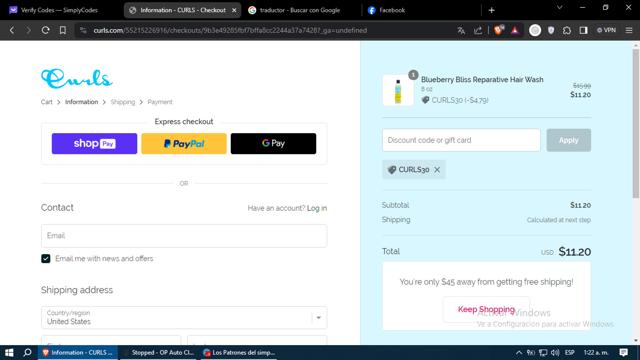
Task: Go back in browser history
Action: point(12,30)
